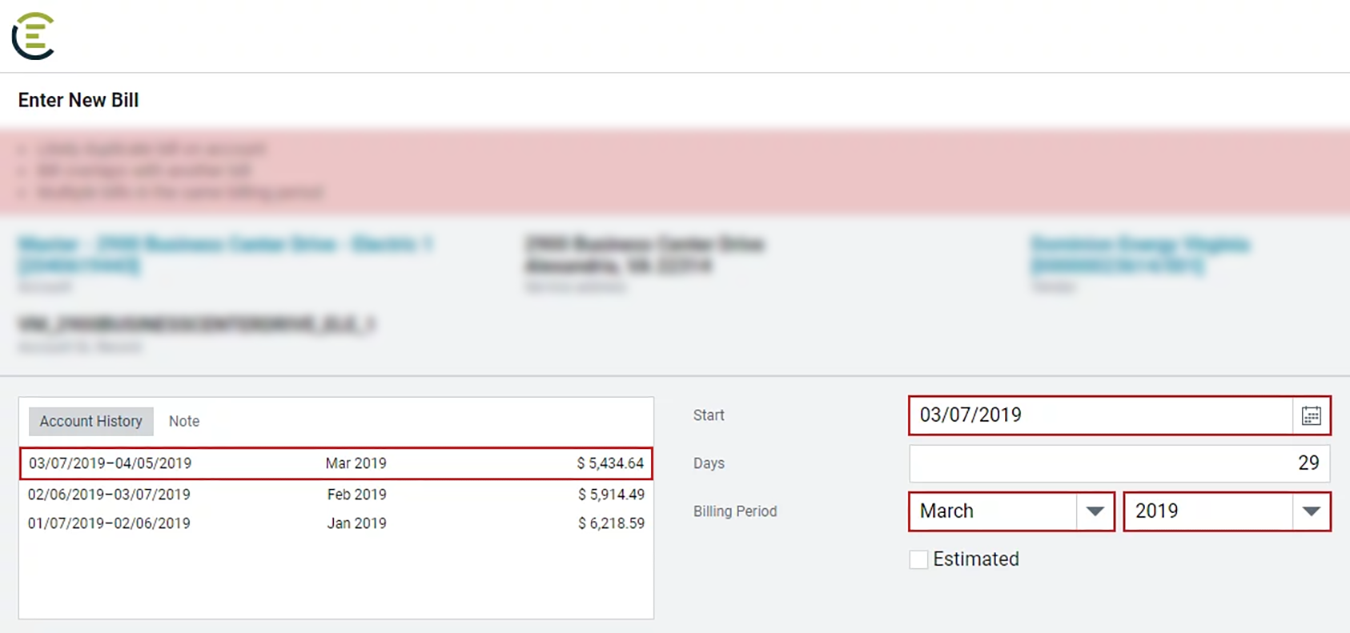Select the 02/06/2019–03/07/2019 history row
1350x633 pixels.
click(336, 494)
